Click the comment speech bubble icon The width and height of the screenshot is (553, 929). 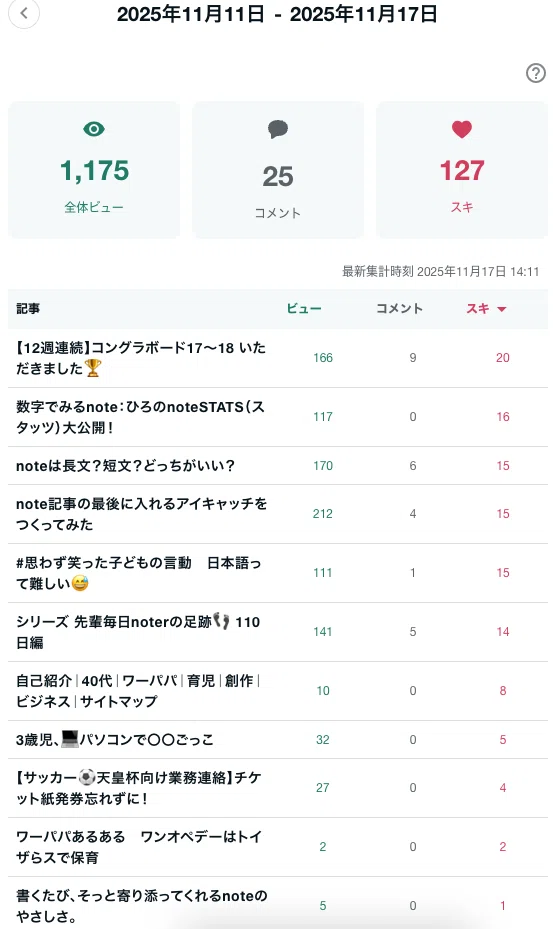pyautogui.click(x=277, y=129)
